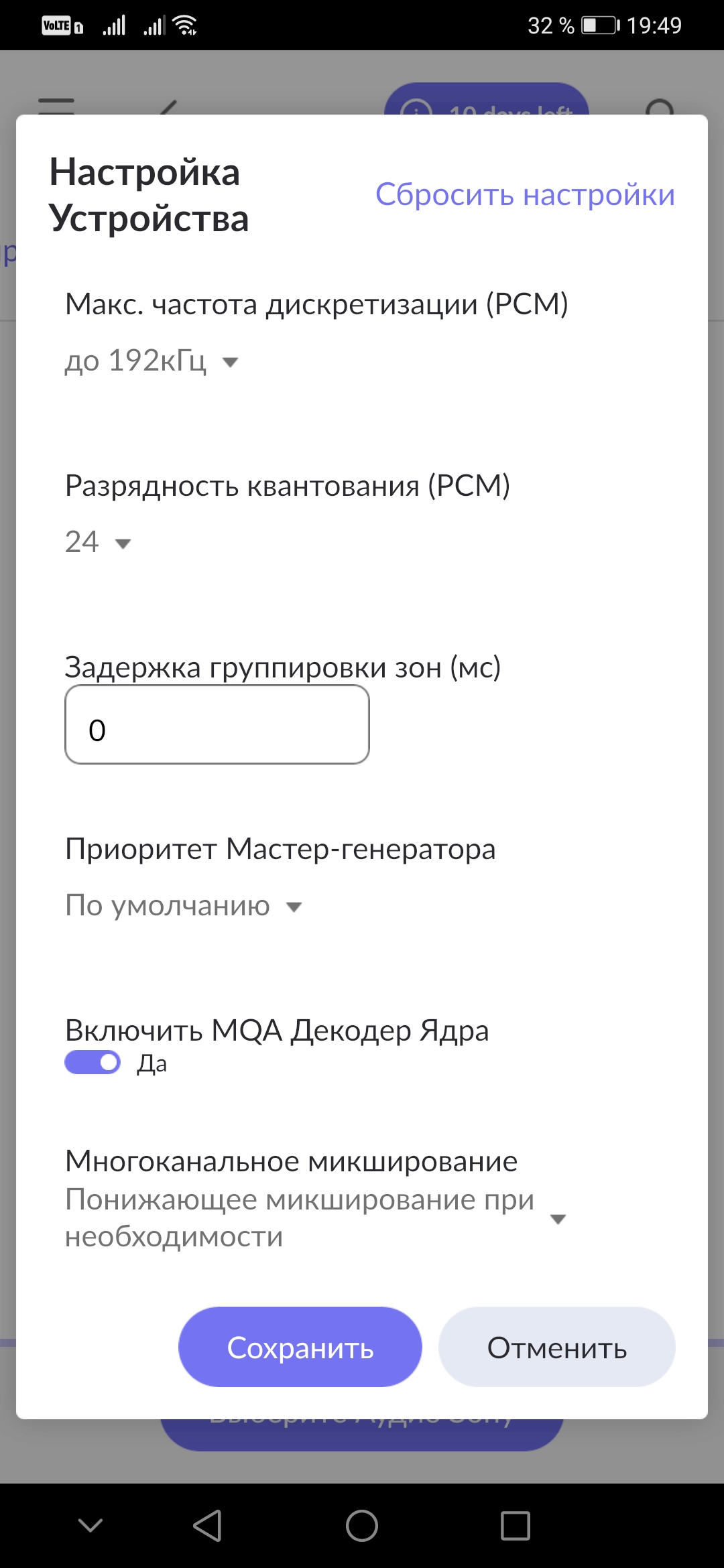This screenshot has height=1568, width=724.
Task: Expand the до 192кГц sample rate dropdown
Action: pos(152,361)
